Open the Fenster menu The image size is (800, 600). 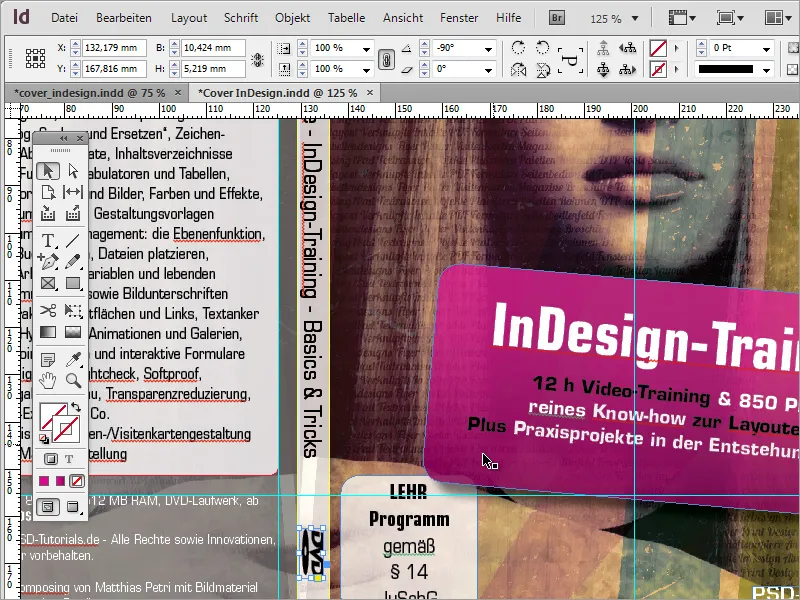[459, 18]
